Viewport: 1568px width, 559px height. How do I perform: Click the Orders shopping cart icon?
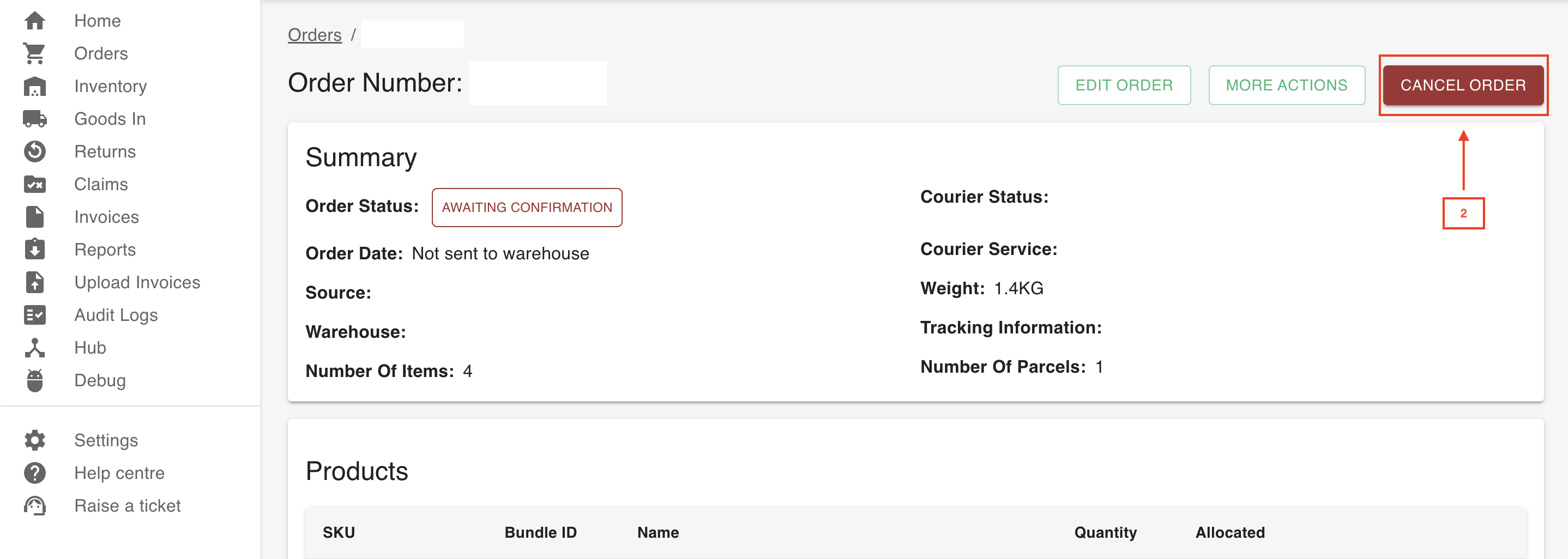coord(35,53)
